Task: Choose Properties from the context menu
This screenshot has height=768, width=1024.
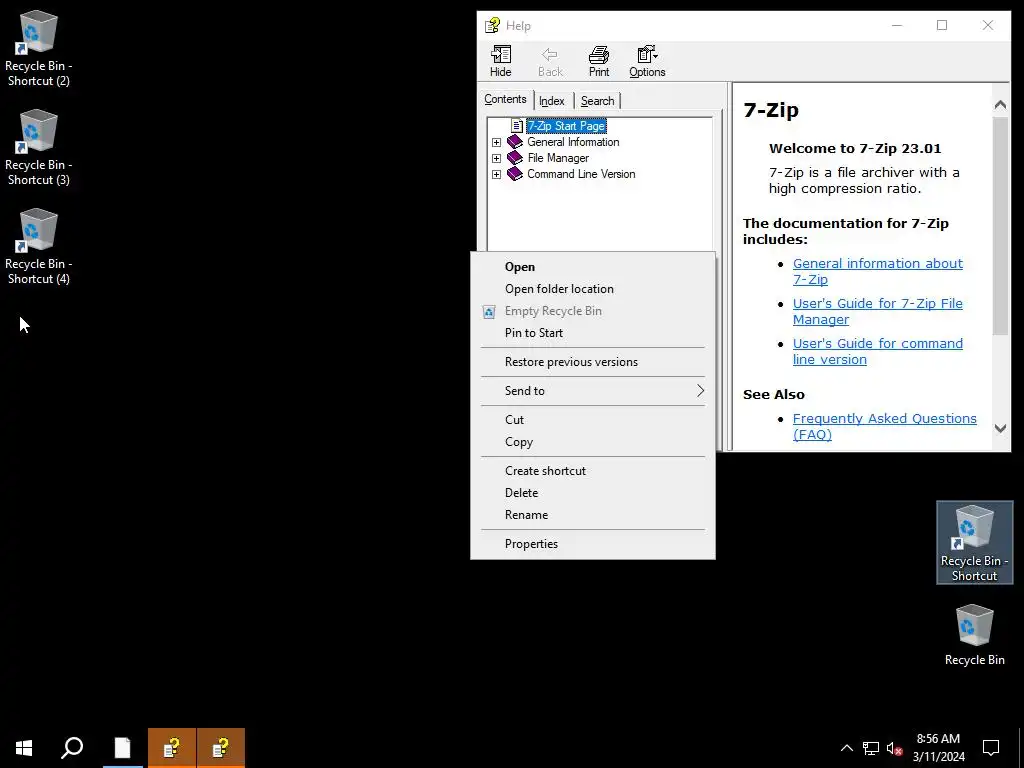Action: [x=592, y=543]
